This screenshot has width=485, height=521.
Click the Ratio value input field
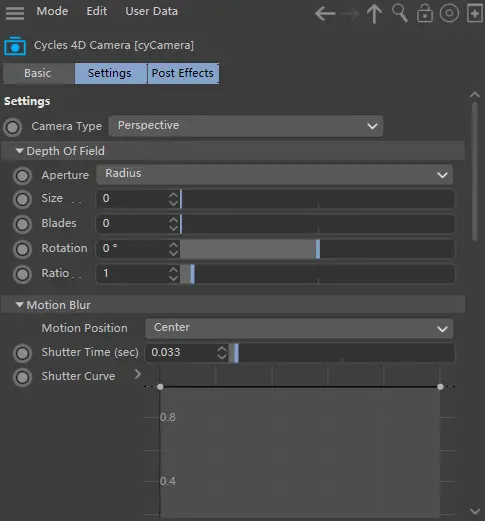tap(133, 274)
